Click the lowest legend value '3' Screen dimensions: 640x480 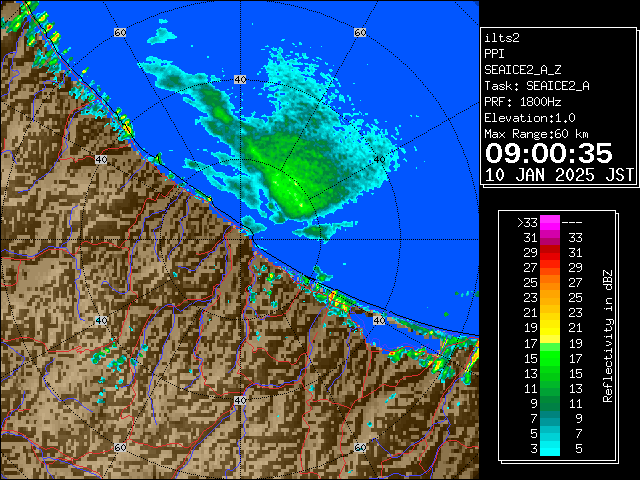(x=534, y=449)
